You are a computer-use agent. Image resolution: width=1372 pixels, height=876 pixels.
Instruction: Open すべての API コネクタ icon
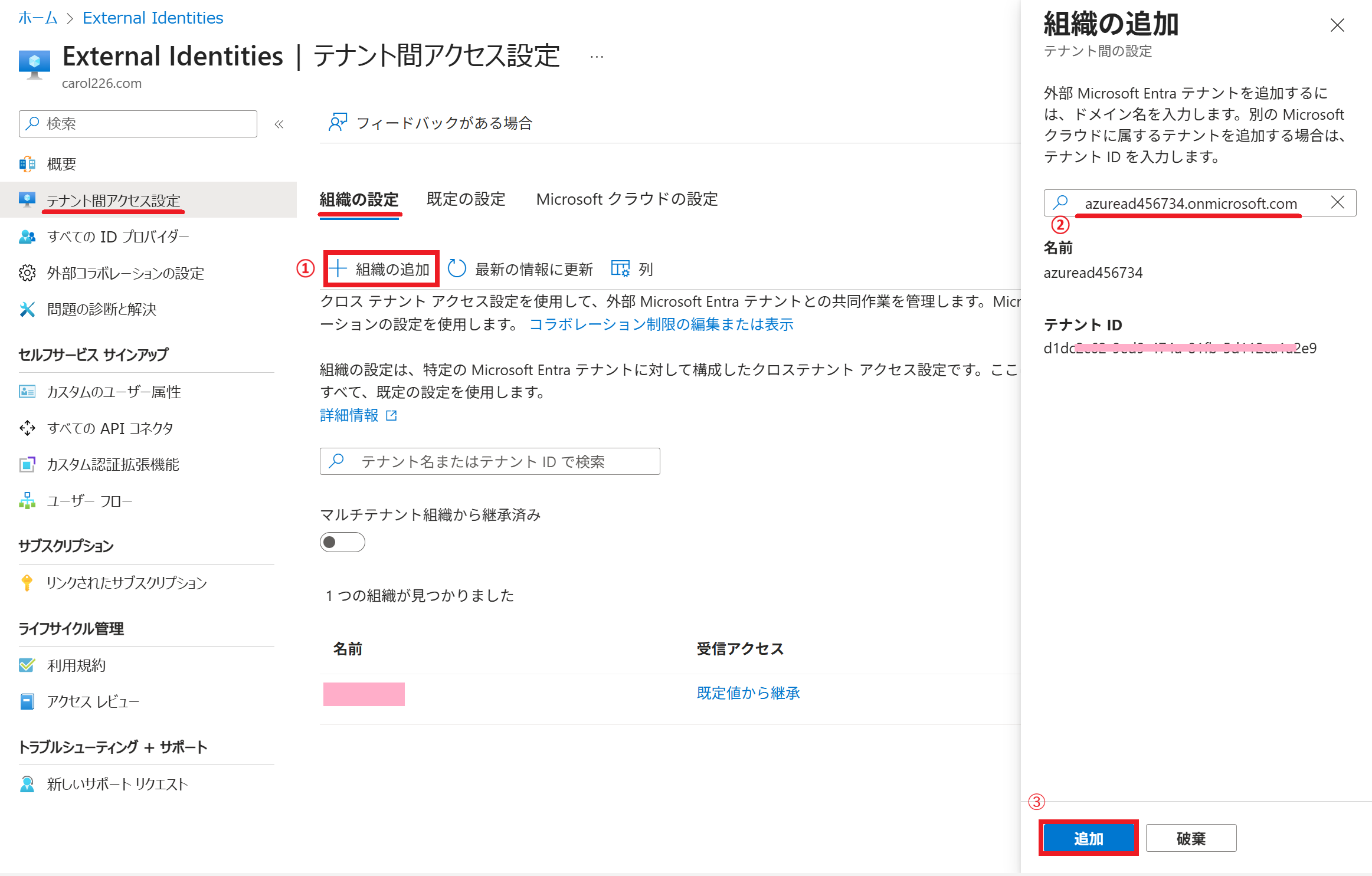click(x=27, y=428)
